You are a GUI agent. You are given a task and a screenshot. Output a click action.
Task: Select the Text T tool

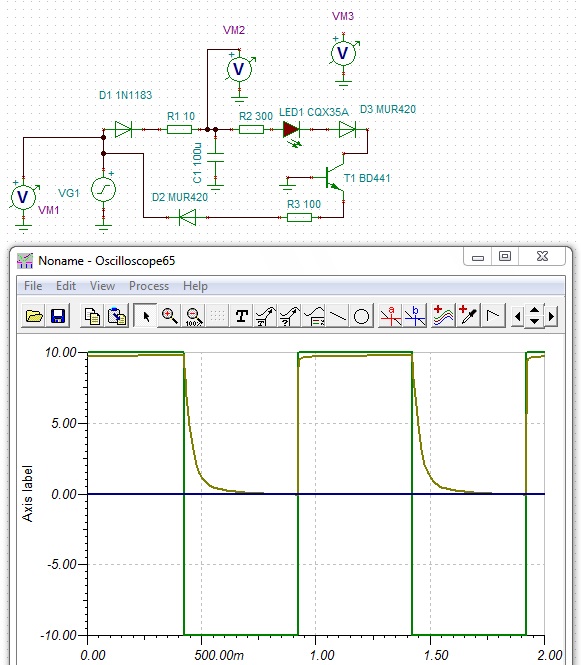tap(241, 316)
